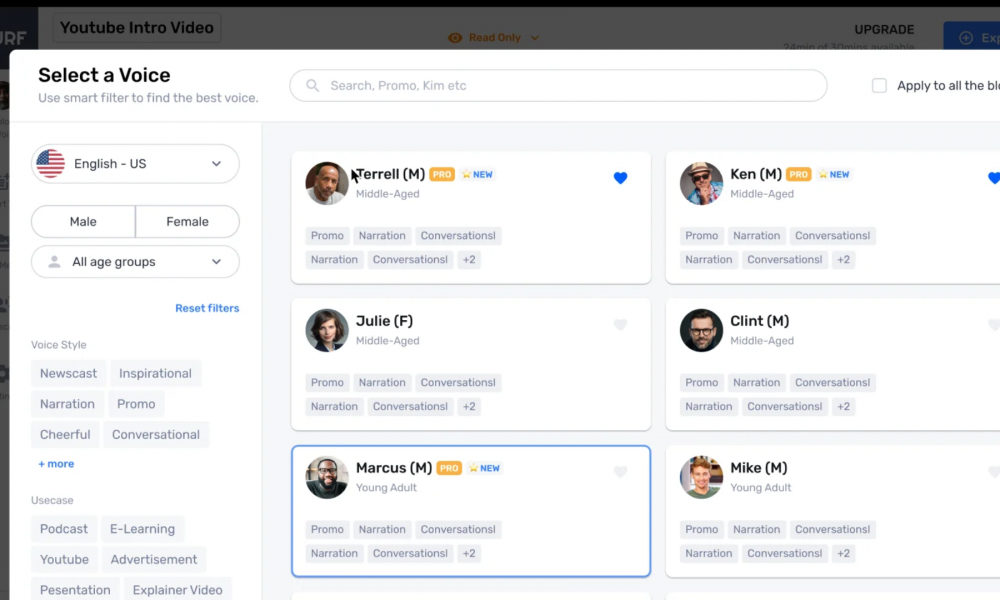Open the Read Only mode dropdown
The image size is (1000, 600).
[x=494, y=38]
